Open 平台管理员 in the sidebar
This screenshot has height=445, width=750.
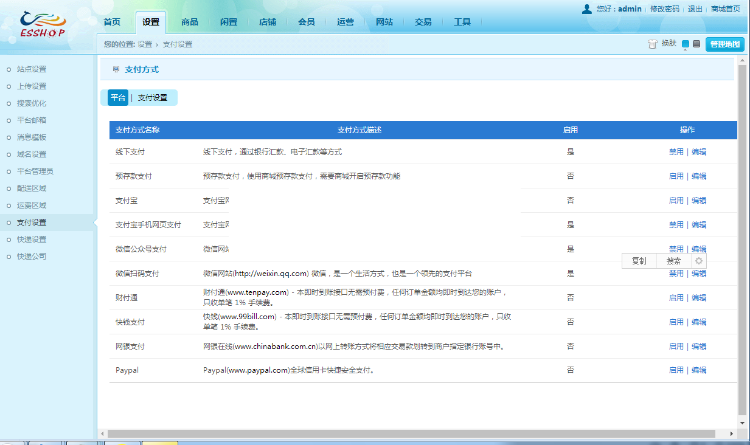(x=35, y=171)
